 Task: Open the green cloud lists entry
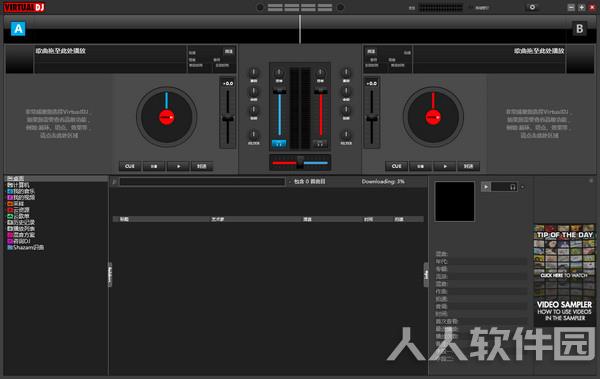tap(18, 216)
